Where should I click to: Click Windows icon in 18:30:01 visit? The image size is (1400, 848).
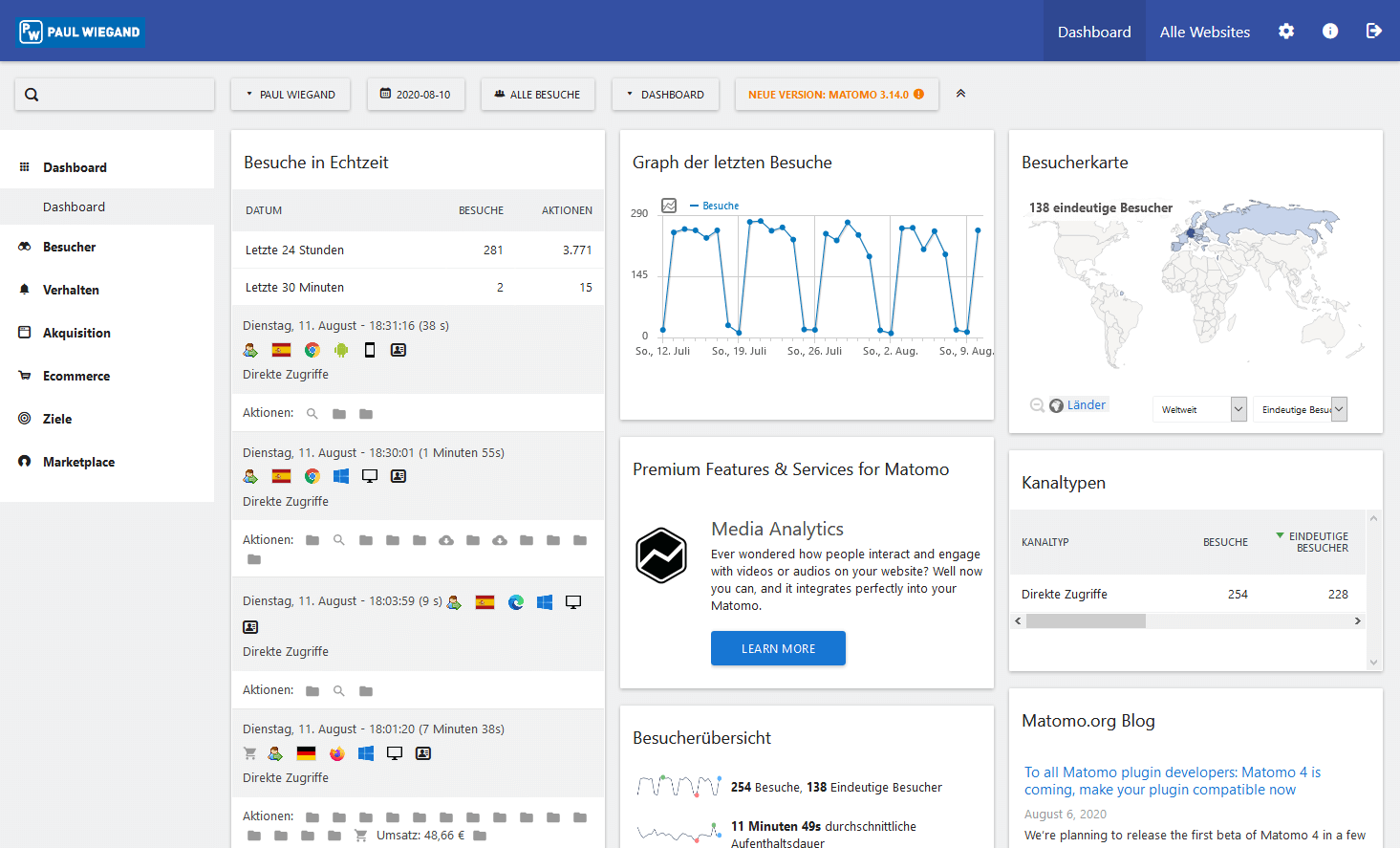(341, 476)
